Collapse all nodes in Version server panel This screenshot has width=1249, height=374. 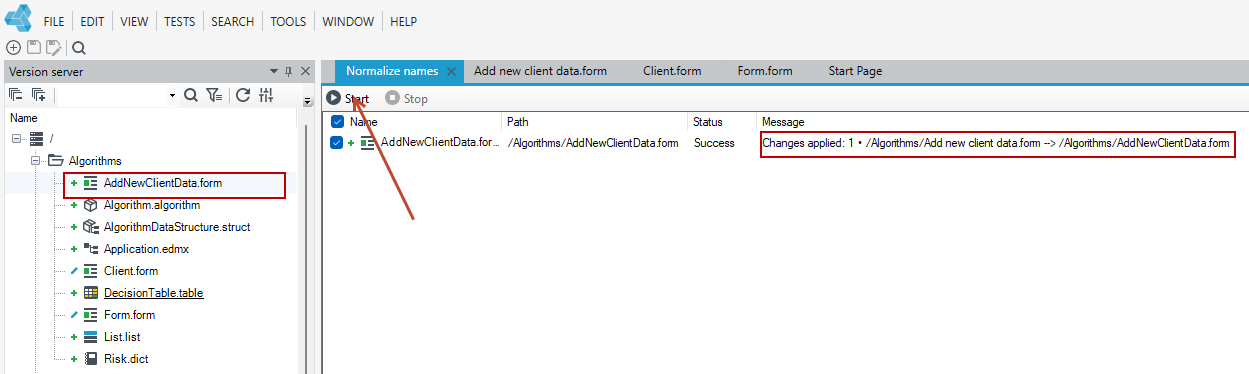tap(16, 95)
